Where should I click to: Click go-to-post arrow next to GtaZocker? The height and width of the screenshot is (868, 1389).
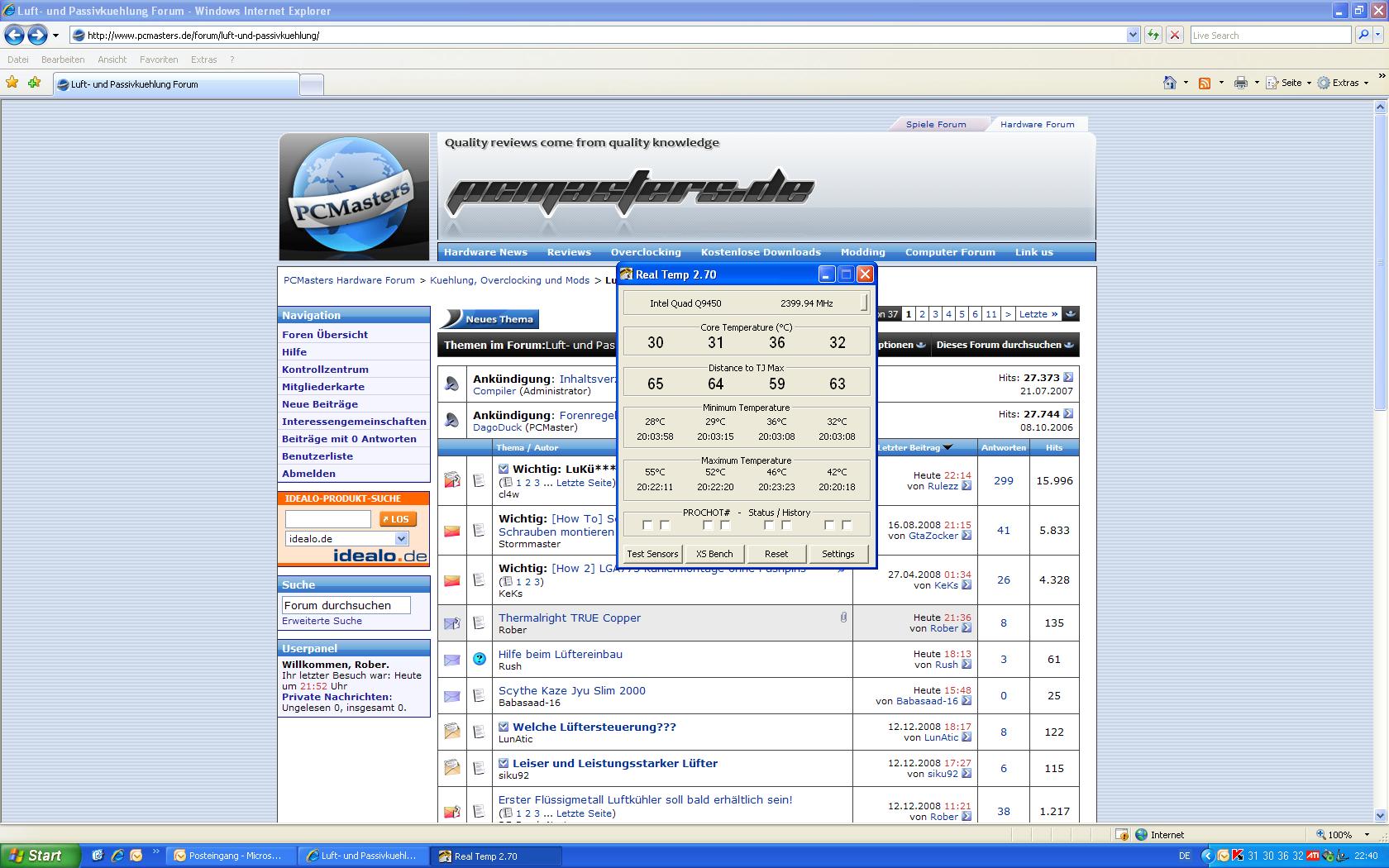(x=967, y=536)
